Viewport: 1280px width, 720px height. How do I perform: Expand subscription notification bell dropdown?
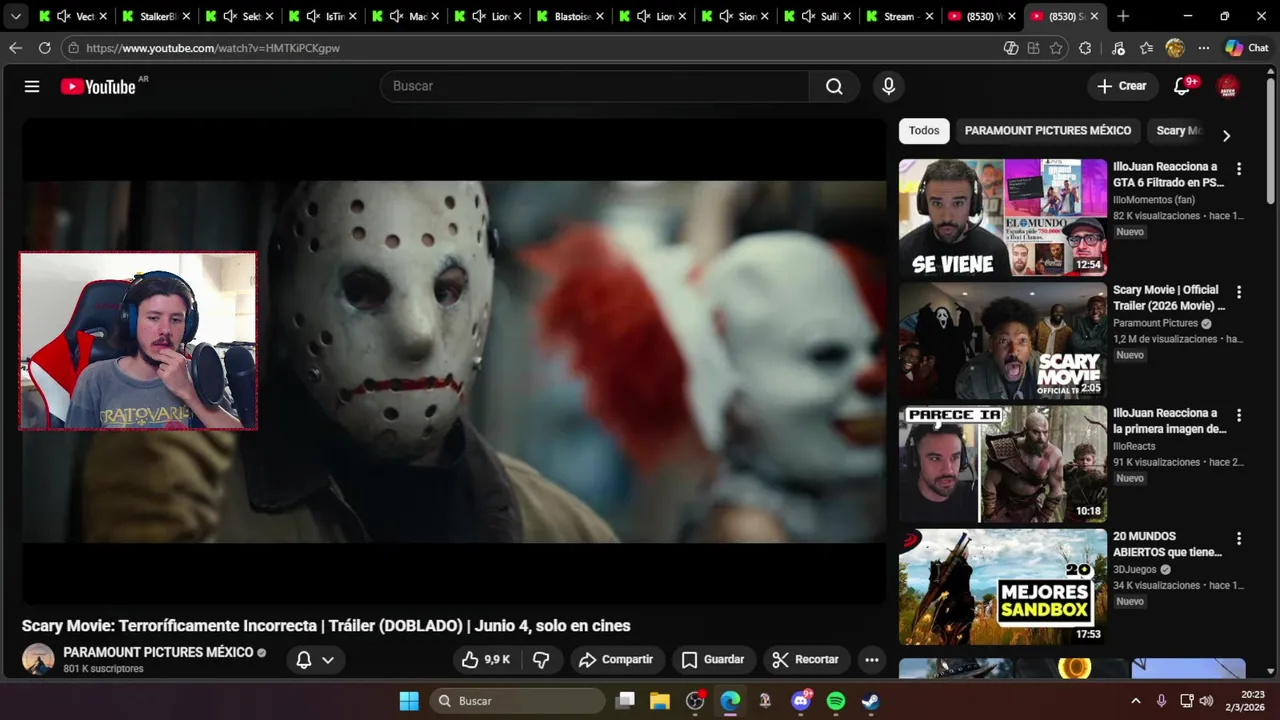[315, 659]
